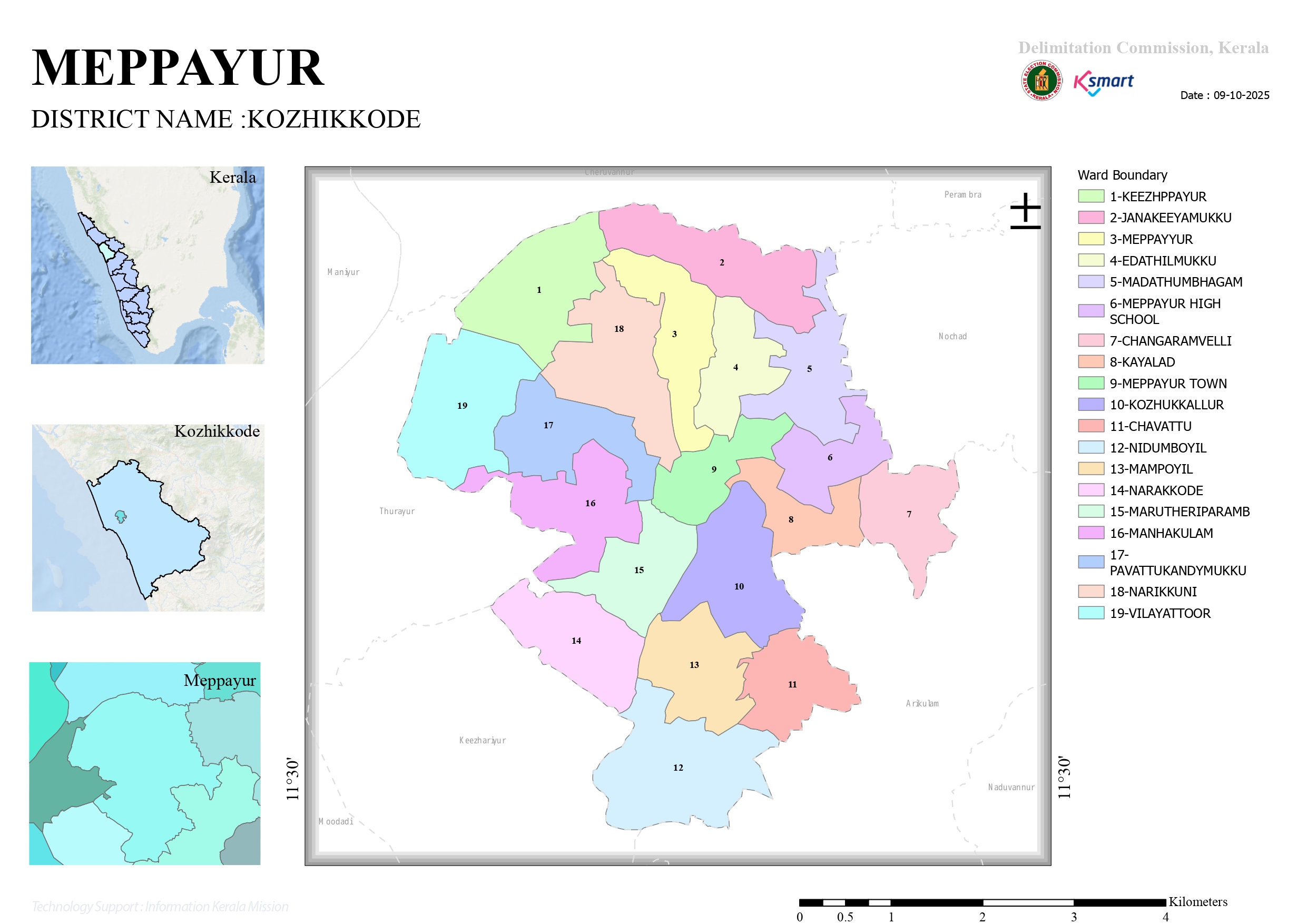Click the kilometer scale bar graphic
The width and height of the screenshot is (1307, 924).
tap(982, 902)
